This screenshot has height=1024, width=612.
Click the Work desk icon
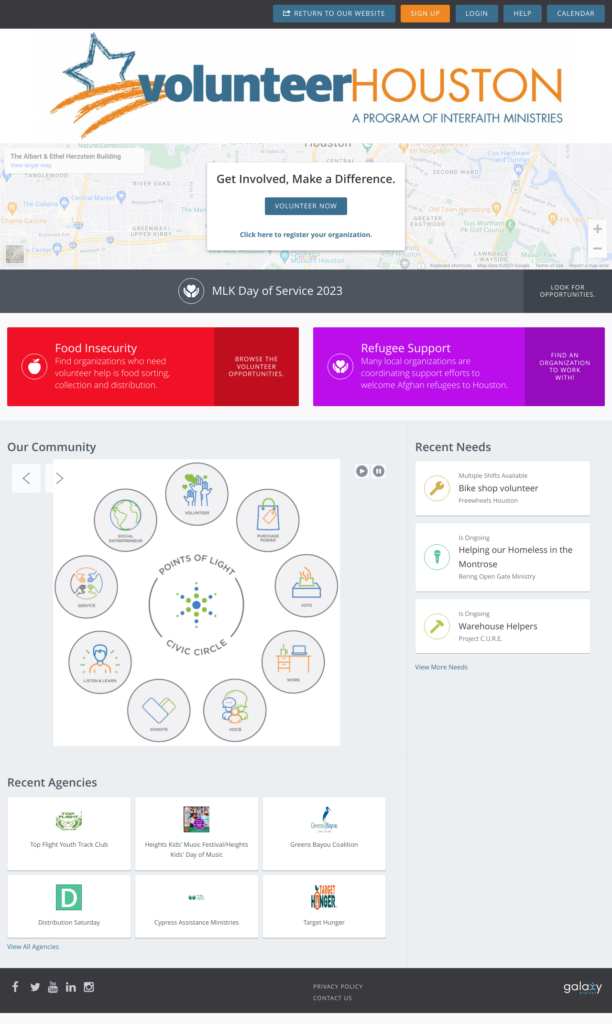click(293, 661)
